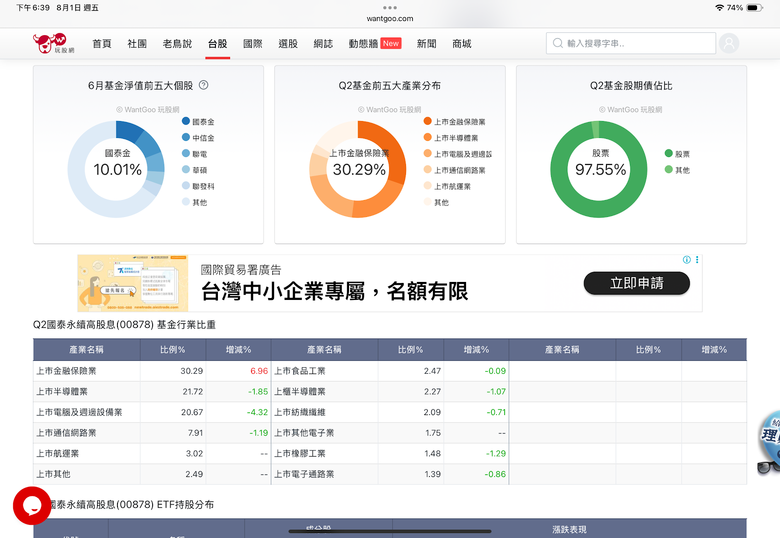The image size is (780, 538).
Task: Toggle 其他 legend in asset ratio chart
Action: 677,170
